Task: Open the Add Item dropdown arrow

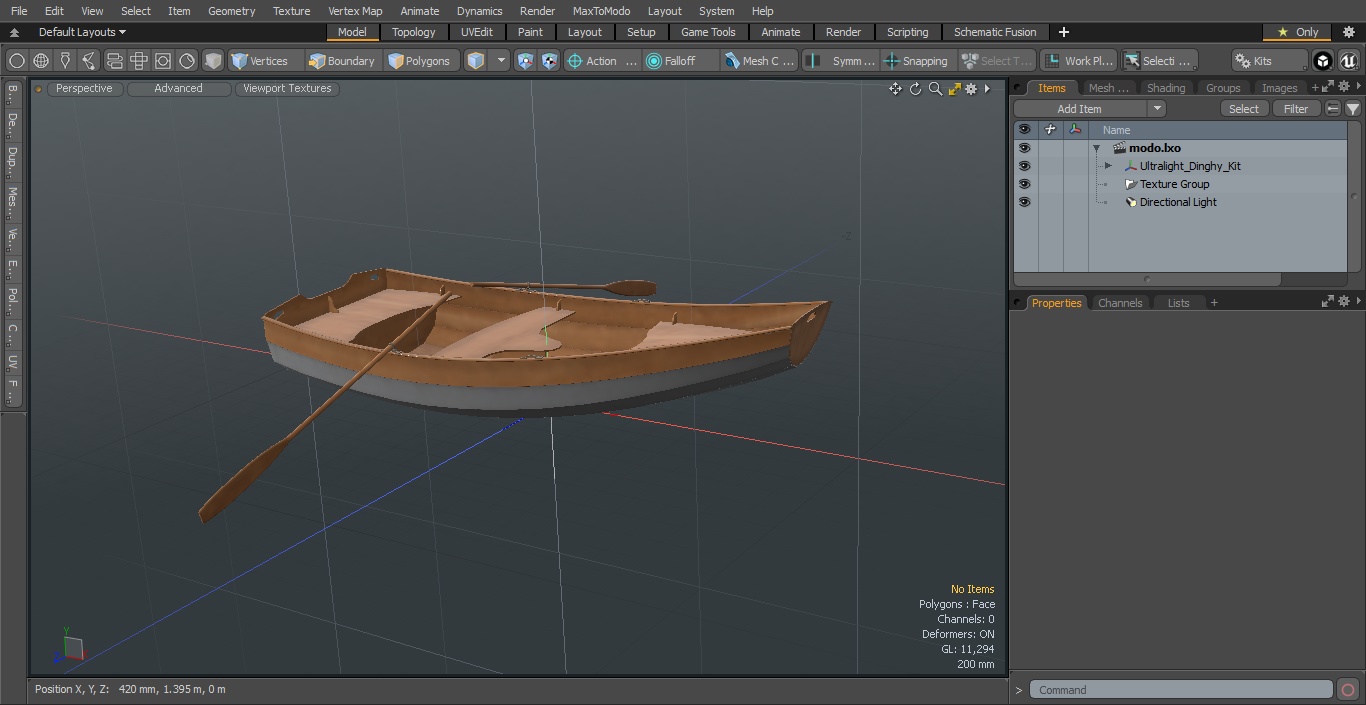Action: click(1157, 108)
